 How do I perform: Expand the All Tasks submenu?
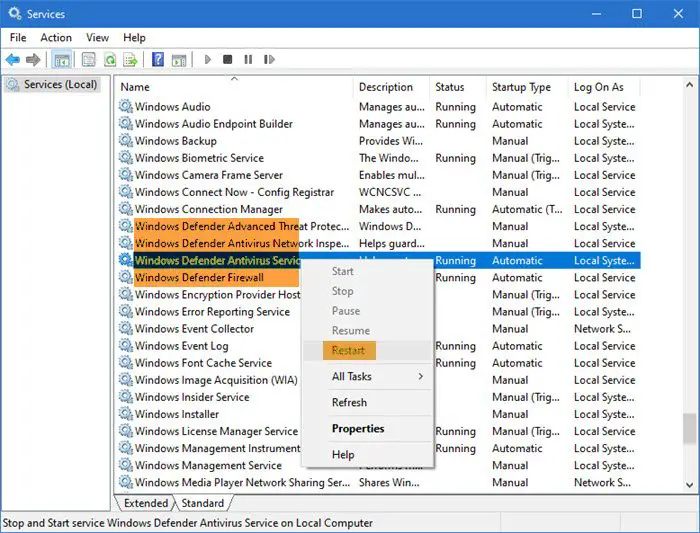point(368,377)
